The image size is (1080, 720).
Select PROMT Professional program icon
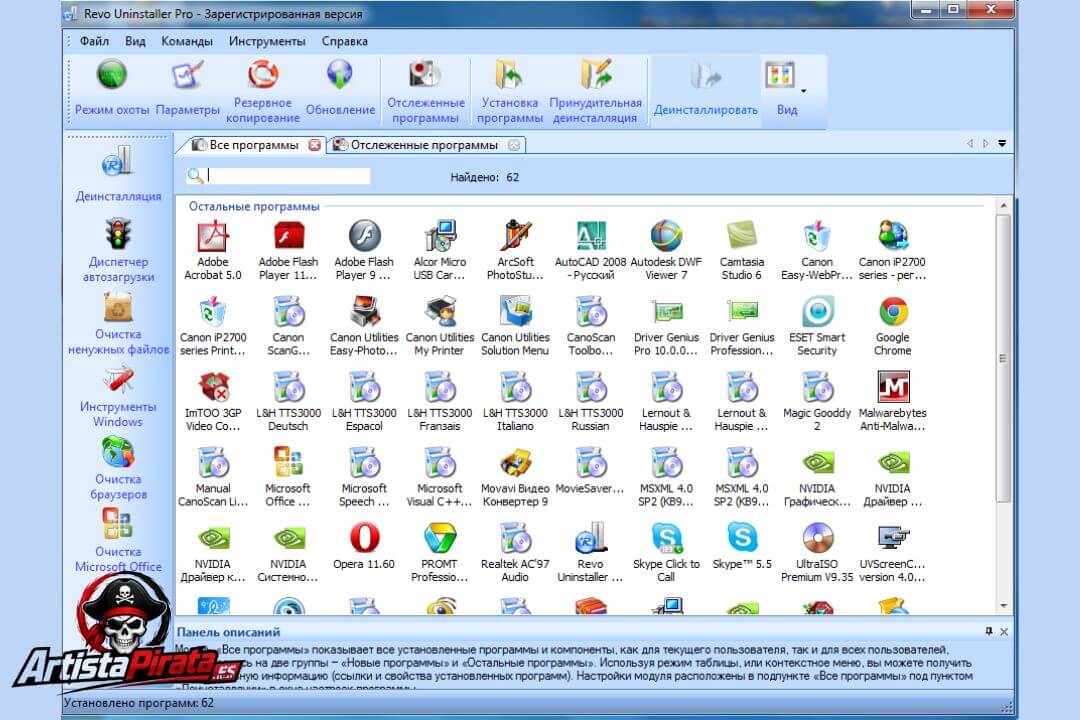(439, 553)
